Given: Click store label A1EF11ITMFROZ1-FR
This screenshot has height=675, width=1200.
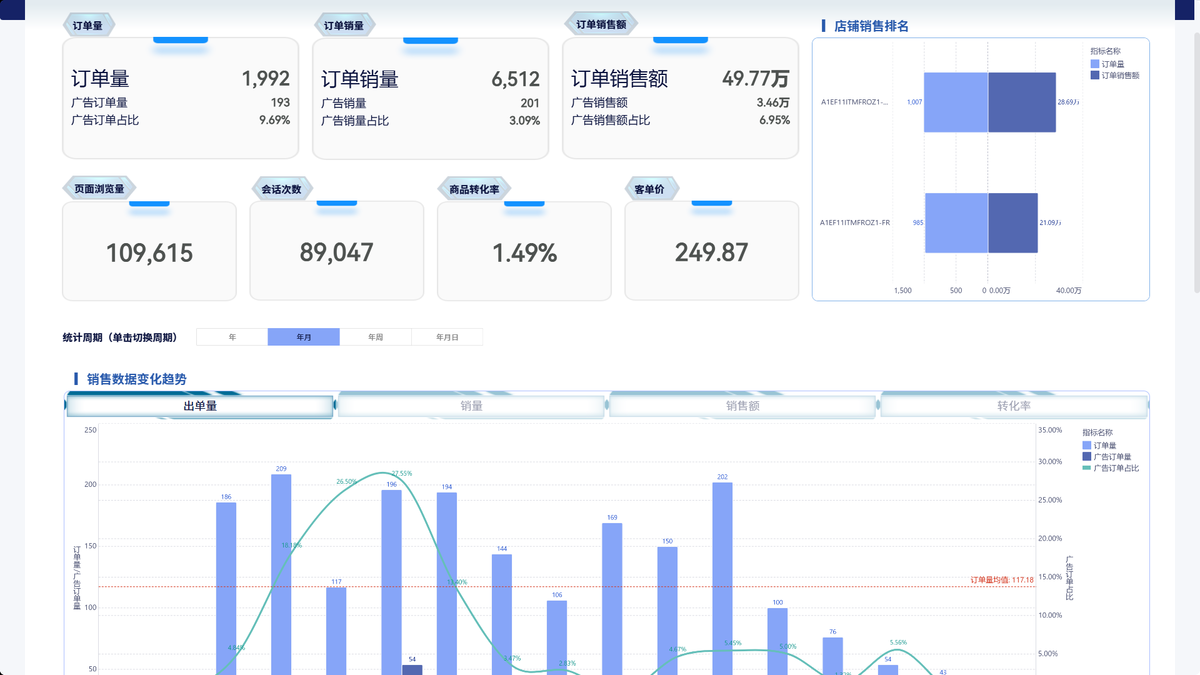Looking at the screenshot, I should click(855, 223).
